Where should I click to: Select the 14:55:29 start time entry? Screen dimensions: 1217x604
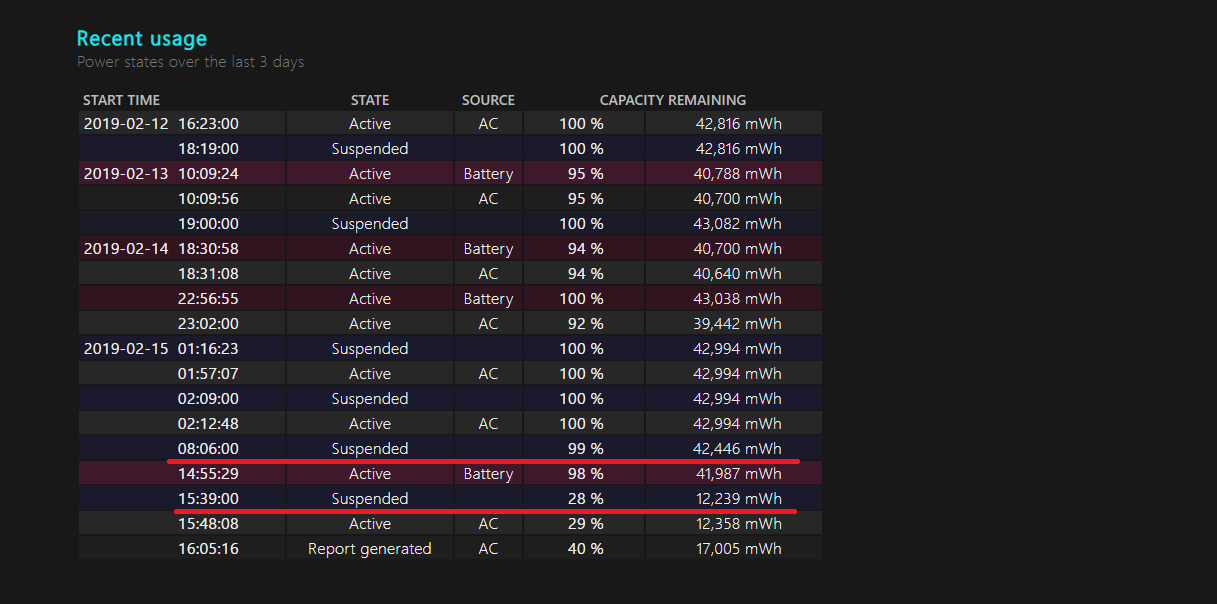tap(208, 474)
